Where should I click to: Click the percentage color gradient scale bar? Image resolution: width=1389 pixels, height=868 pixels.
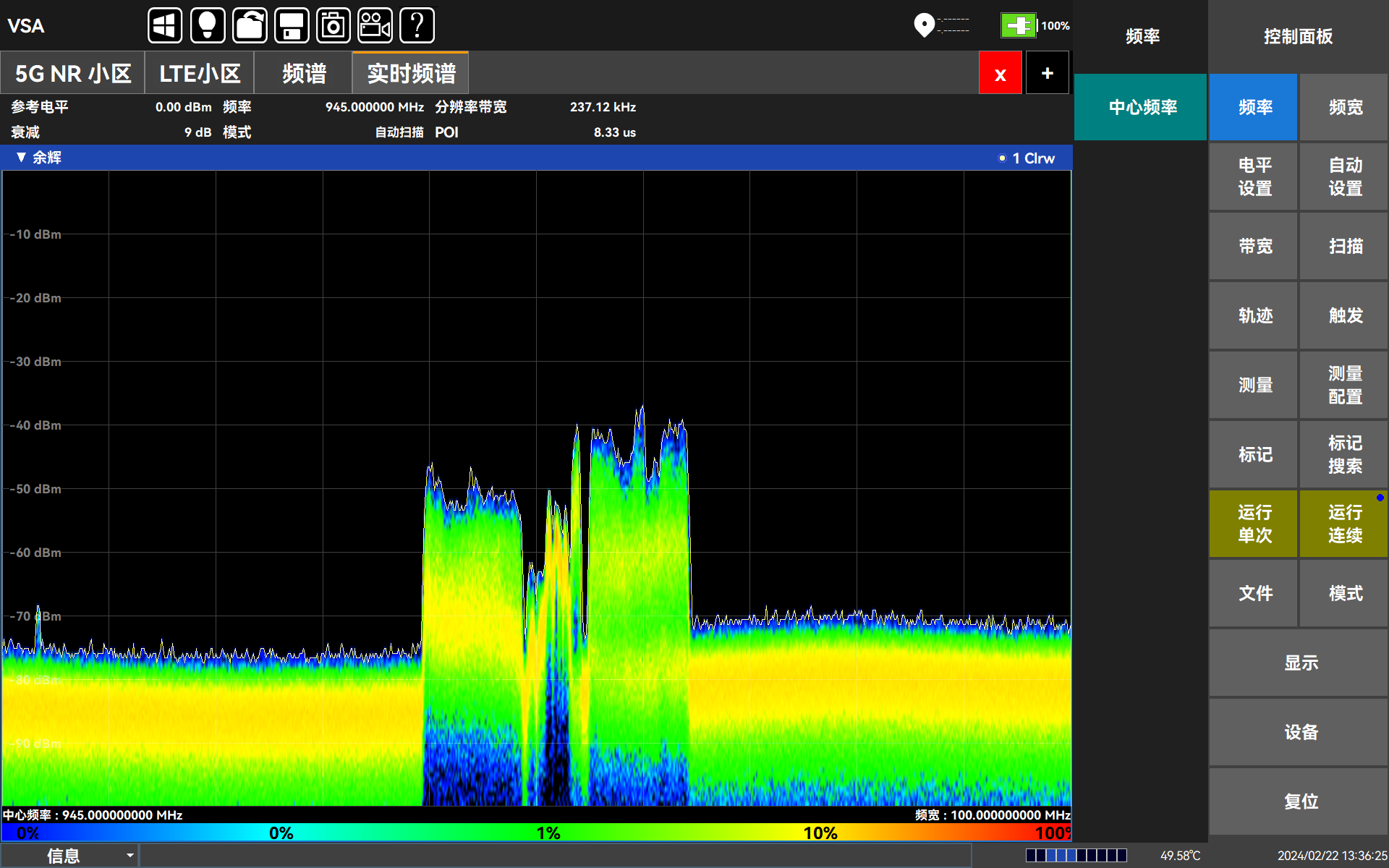(535, 833)
